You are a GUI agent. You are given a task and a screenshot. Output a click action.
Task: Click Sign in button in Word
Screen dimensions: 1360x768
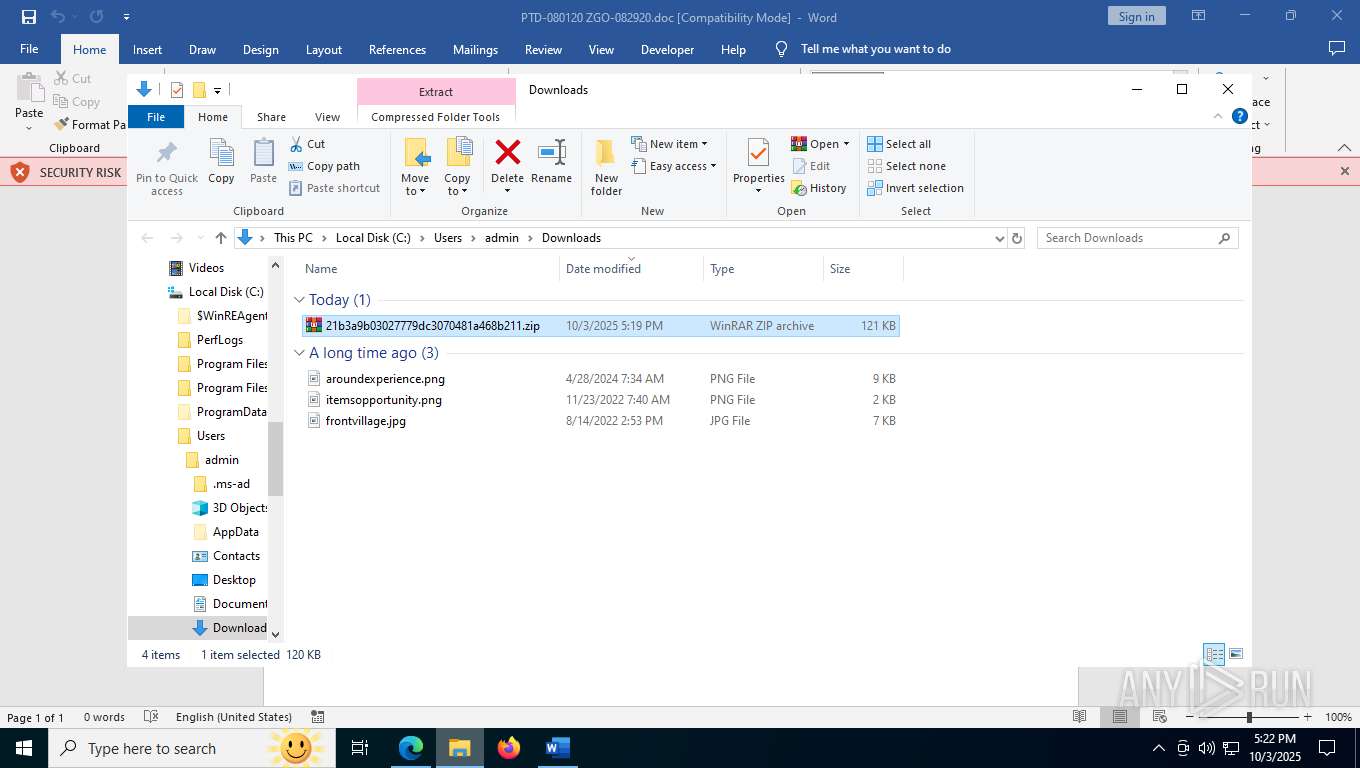[x=1136, y=16]
